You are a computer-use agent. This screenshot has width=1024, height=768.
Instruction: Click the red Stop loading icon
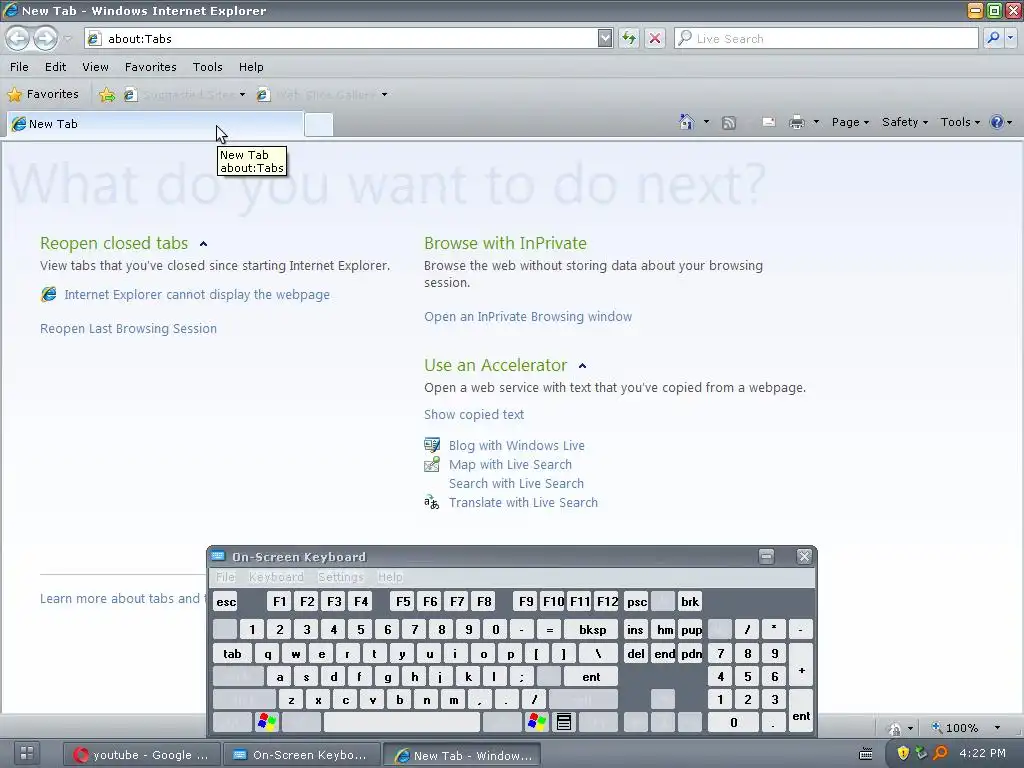point(654,39)
